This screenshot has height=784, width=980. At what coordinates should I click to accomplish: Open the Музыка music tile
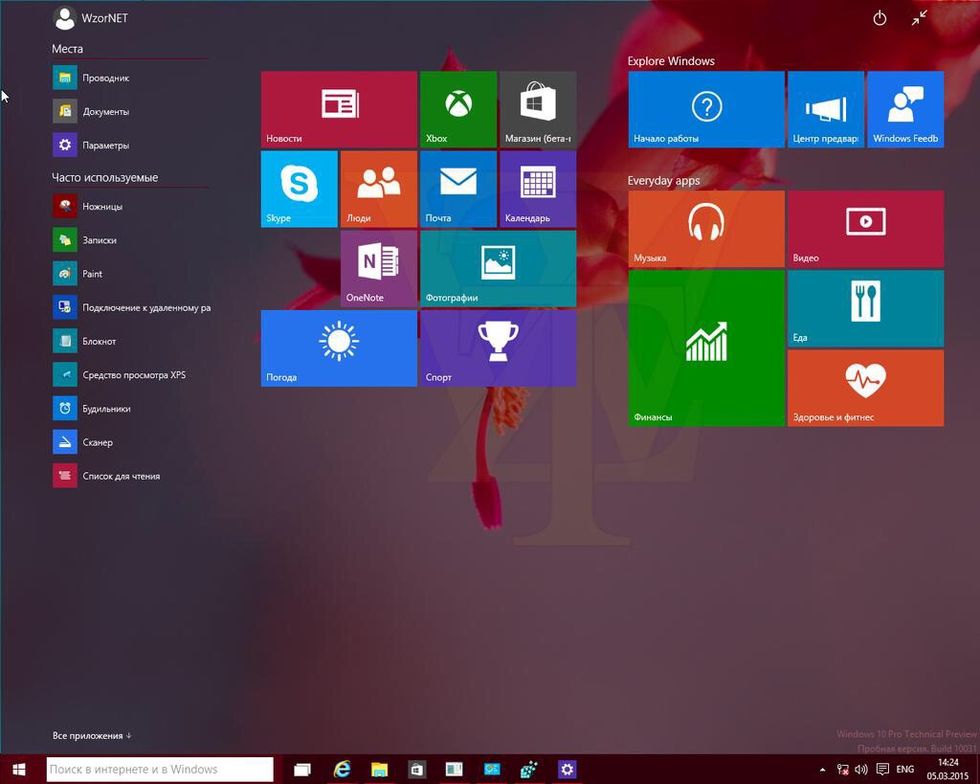click(x=706, y=229)
